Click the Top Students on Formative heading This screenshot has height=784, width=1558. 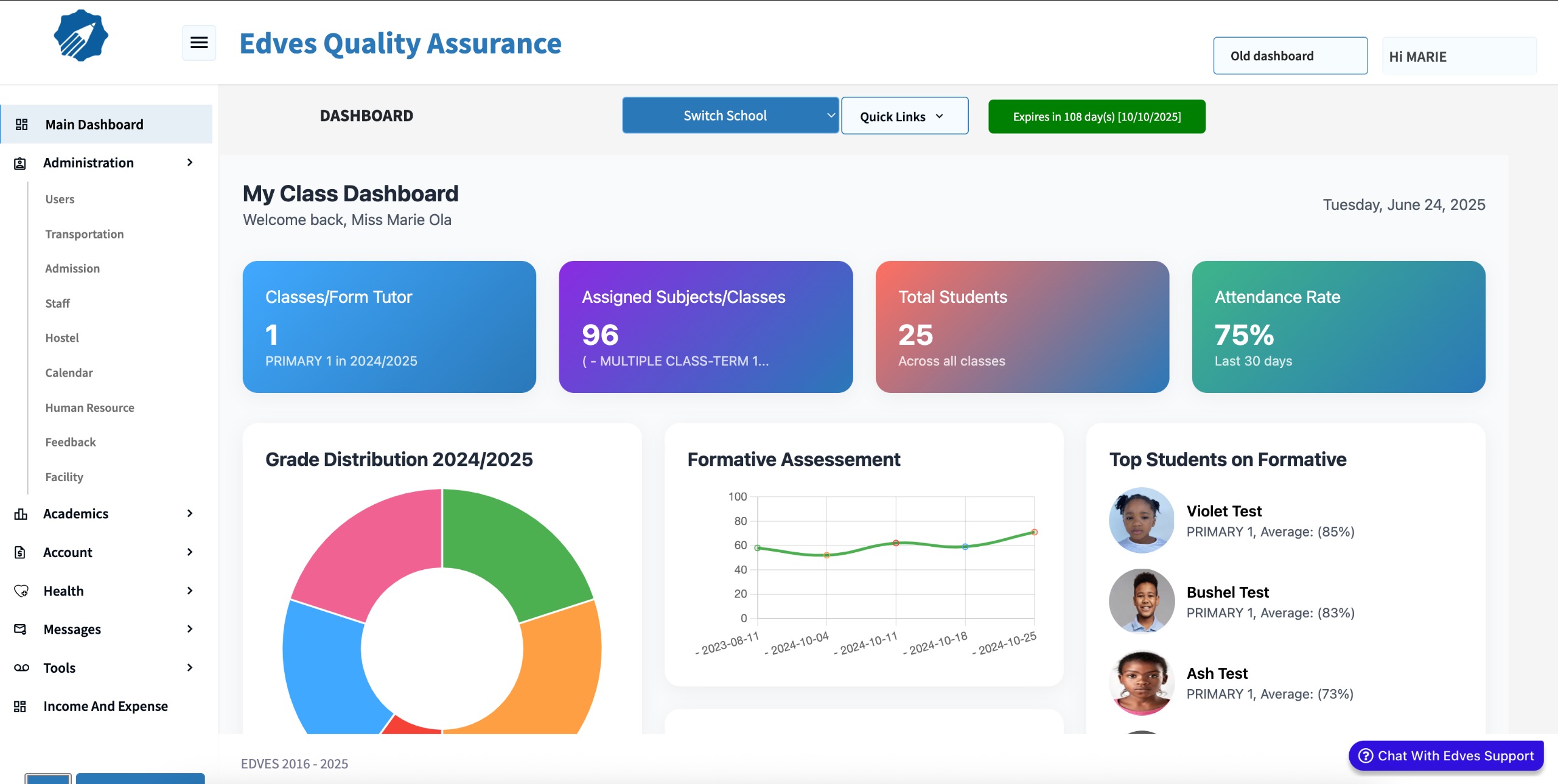pyautogui.click(x=1228, y=459)
